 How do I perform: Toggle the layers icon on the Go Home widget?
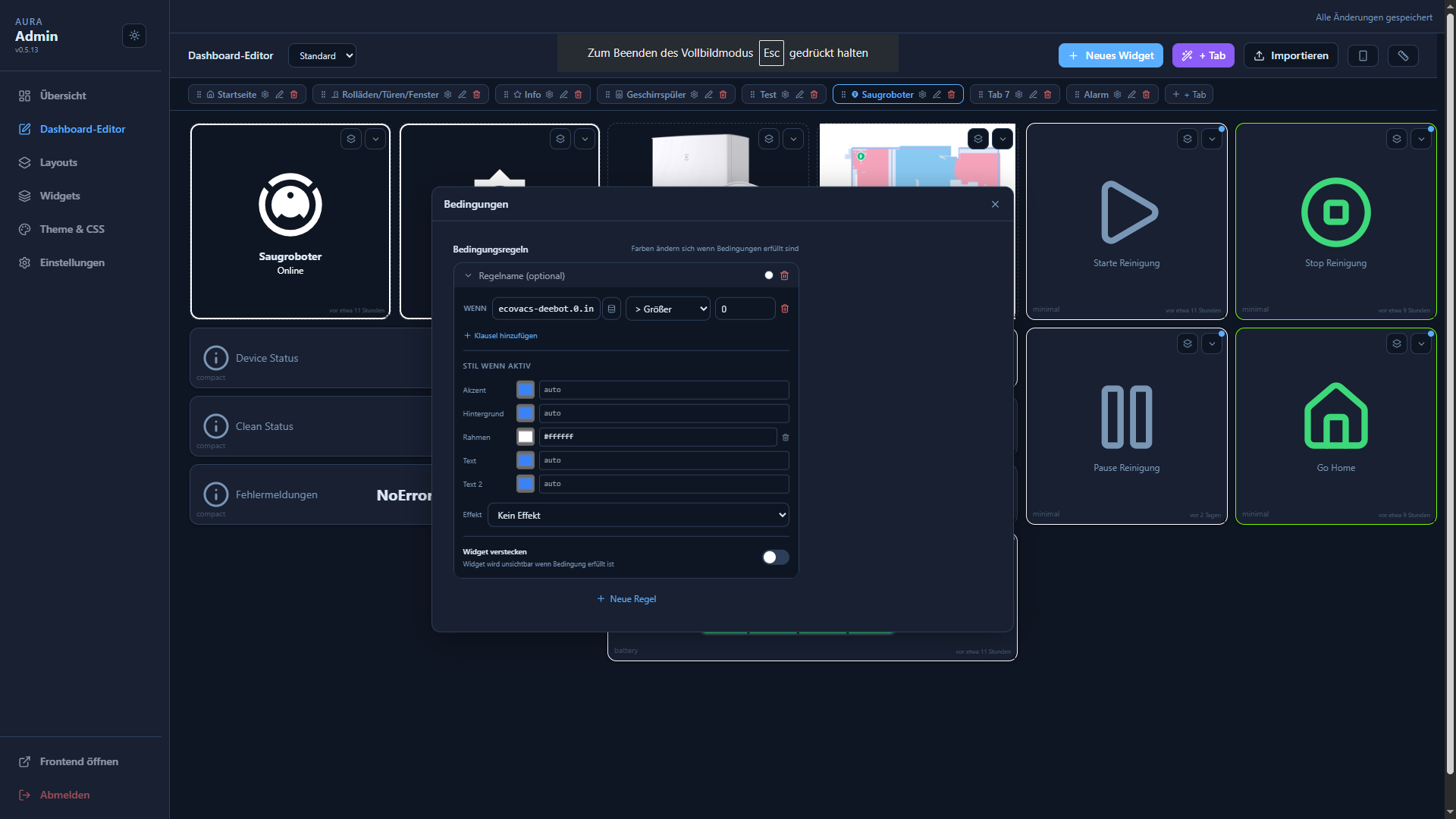[x=1396, y=343]
